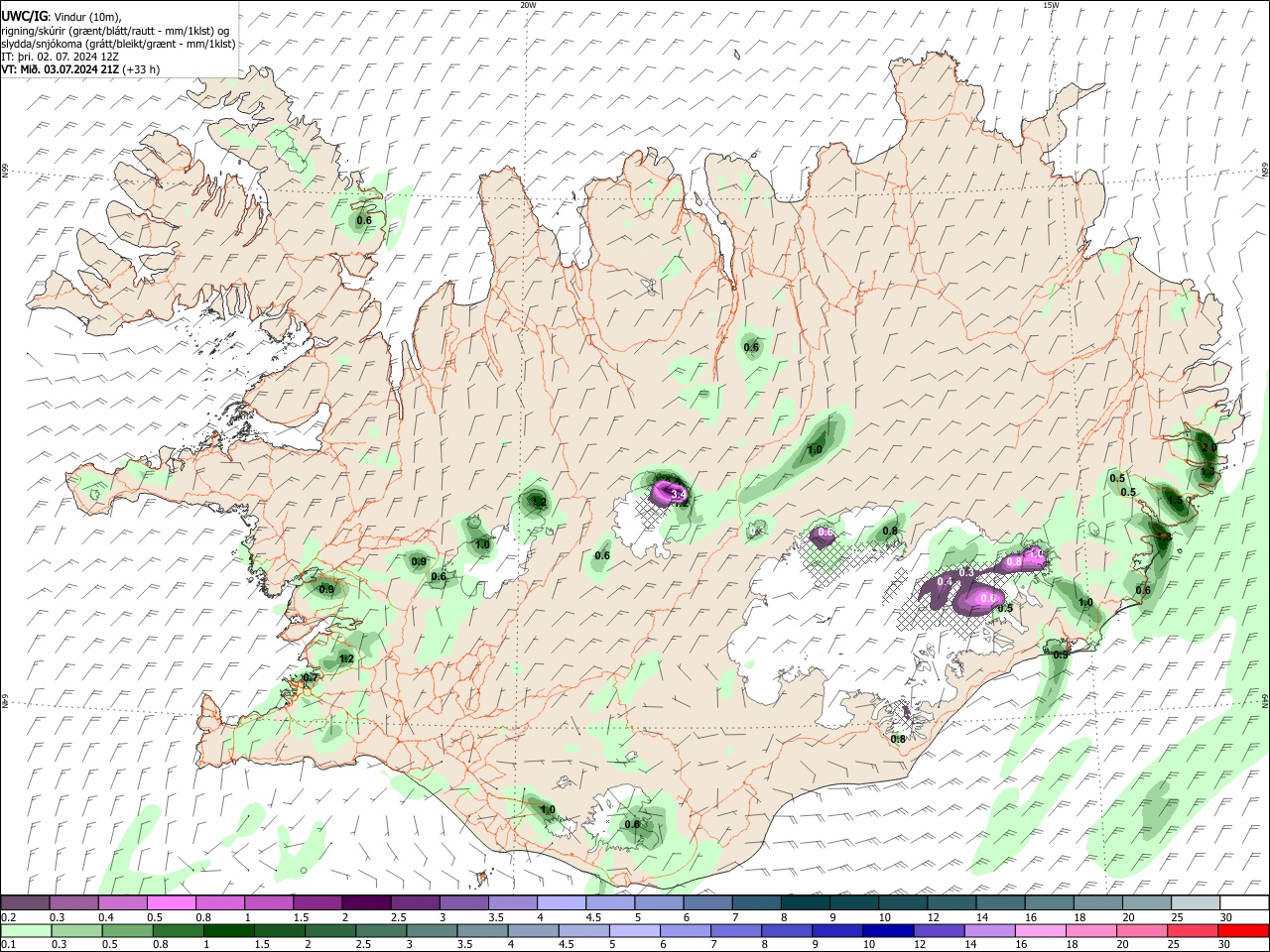The image size is (1270, 952).
Task: Pick the lower-legend swatch between 20 and 25
Action: click(1141, 930)
